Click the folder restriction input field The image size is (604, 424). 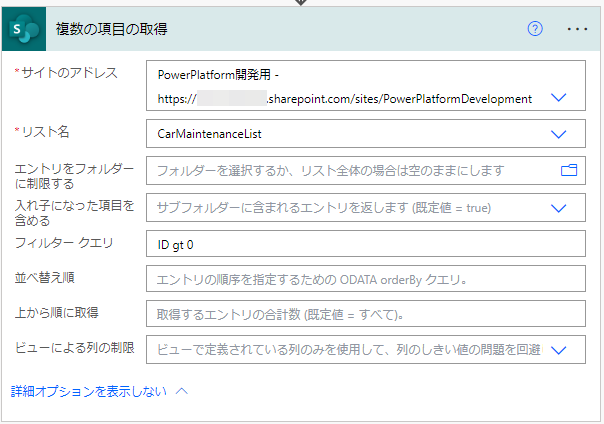coord(366,170)
